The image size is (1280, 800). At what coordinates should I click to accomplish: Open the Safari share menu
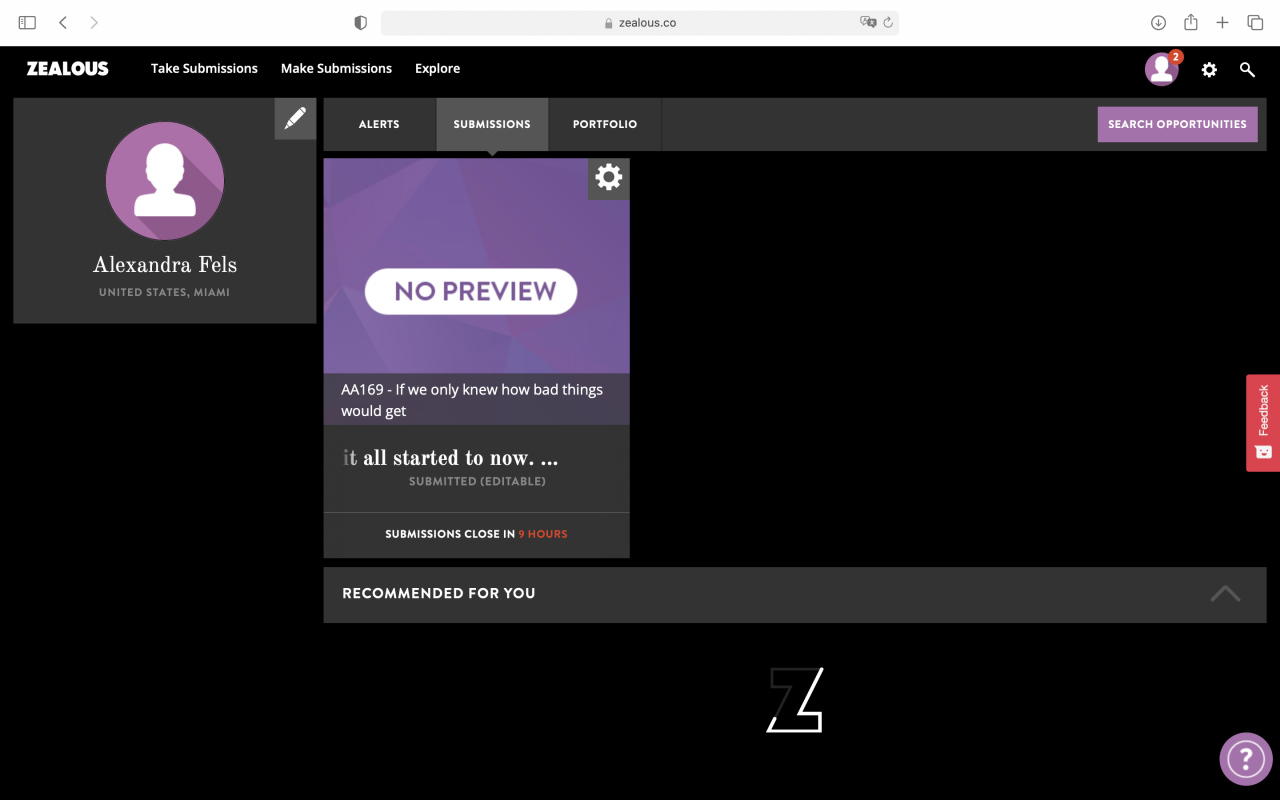pyautogui.click(x=1191, y=22)
